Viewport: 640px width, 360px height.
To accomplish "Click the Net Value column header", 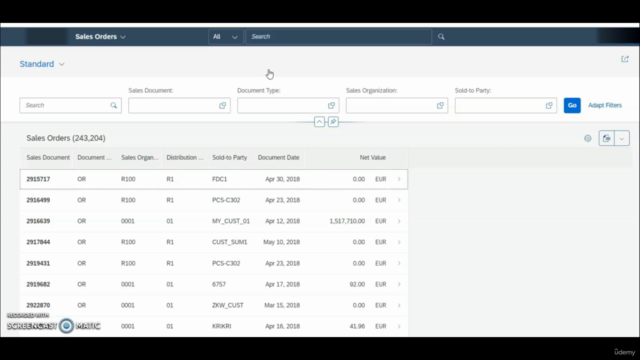I will 373,158.
